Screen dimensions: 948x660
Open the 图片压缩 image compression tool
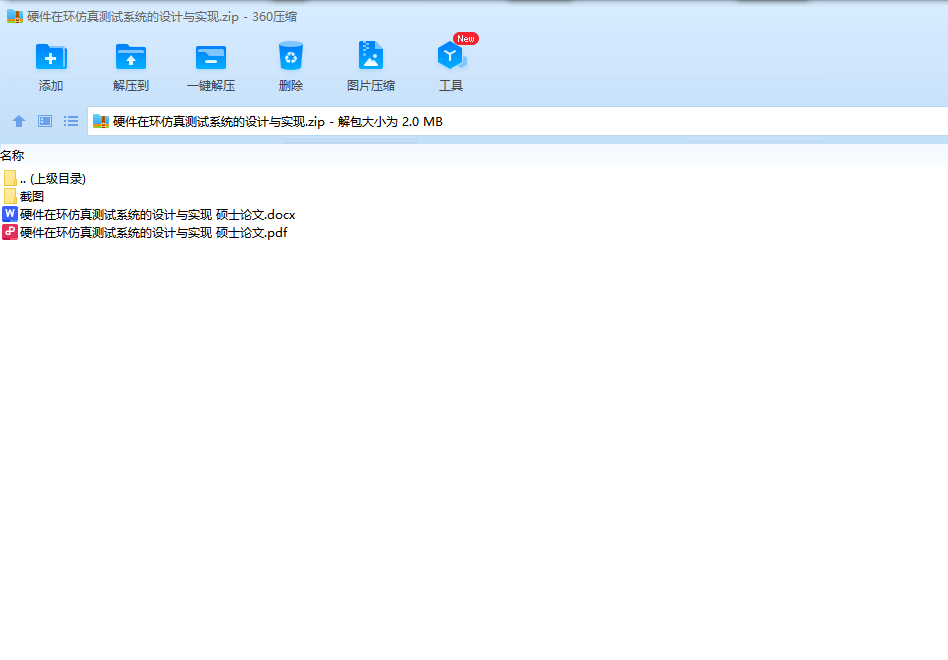click(371, 56)
